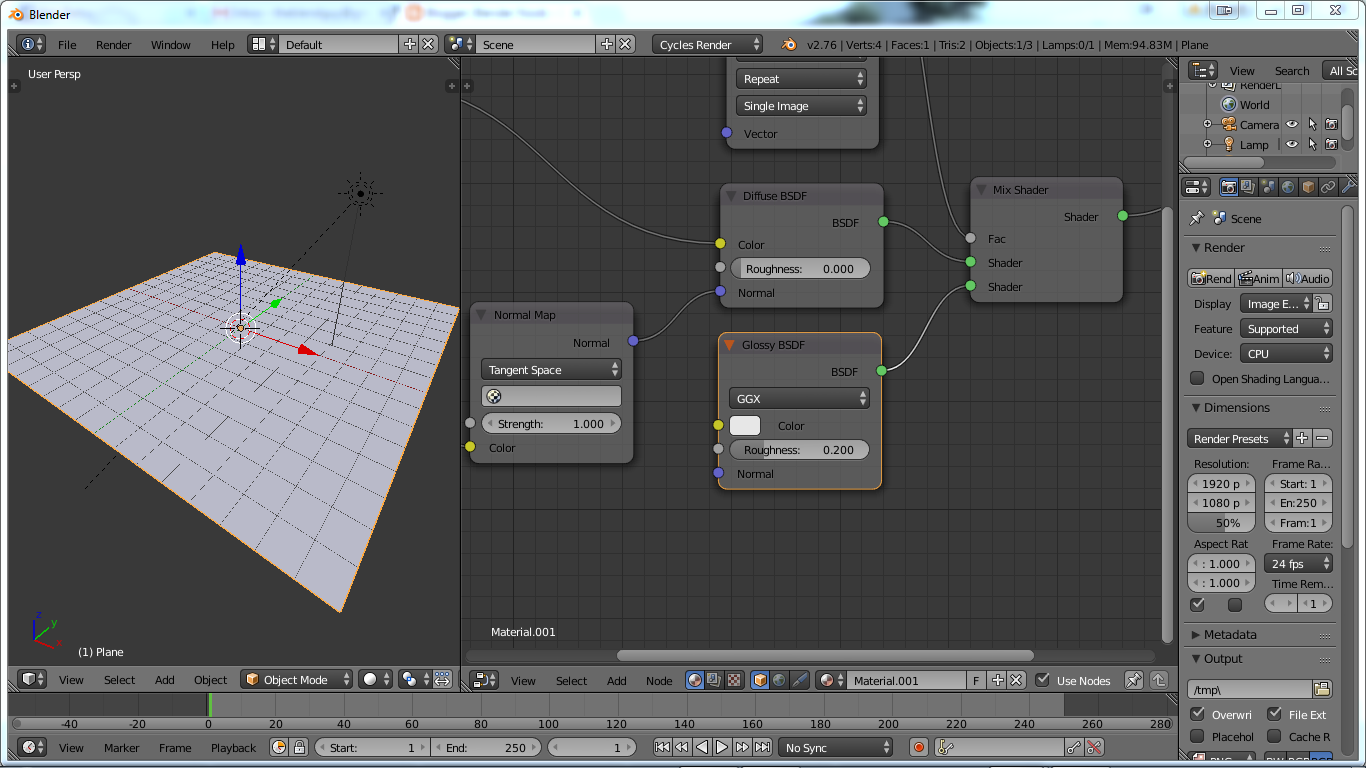Screen dimensions: 1366x768
Task: Open the GGX distribution dropdown
Action: pyautogui.click(x=799, y=398)
